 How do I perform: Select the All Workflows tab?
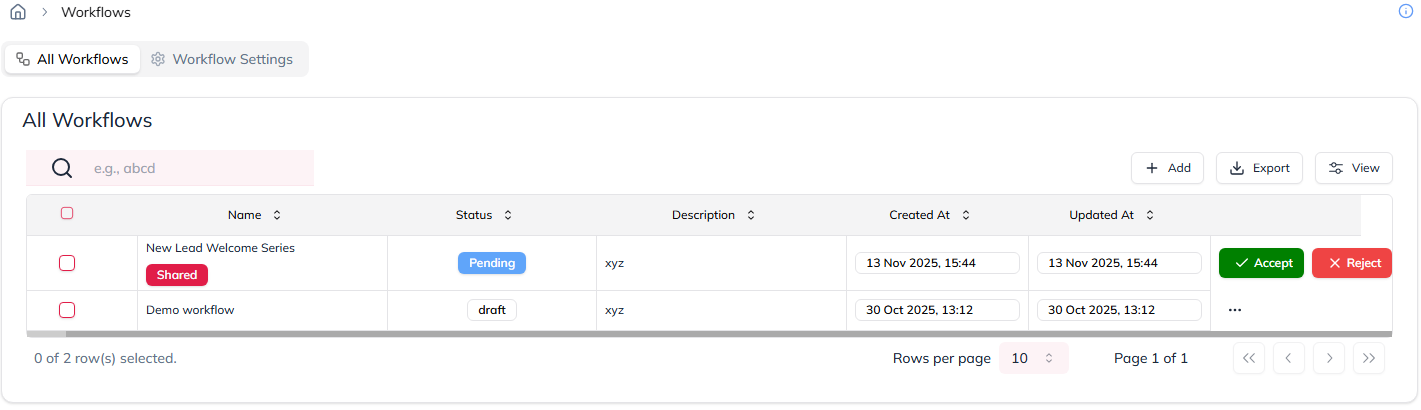pos(72,59)
